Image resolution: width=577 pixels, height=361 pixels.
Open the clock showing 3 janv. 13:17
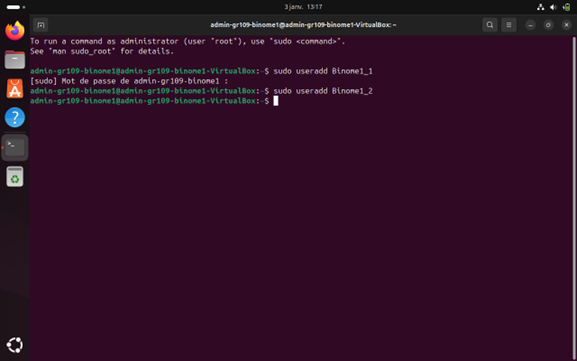click(303, 7)
